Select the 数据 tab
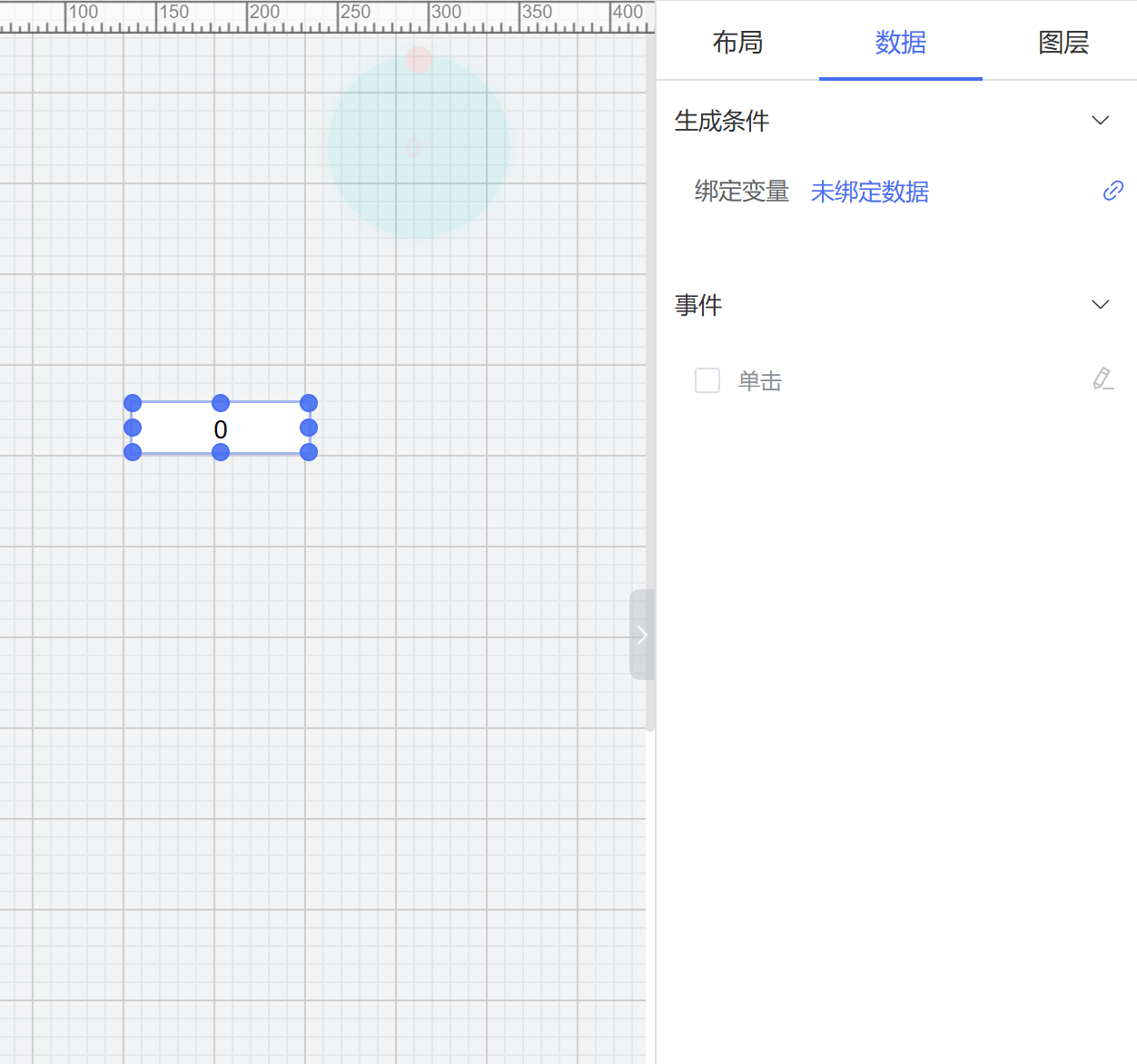1137x1064 pixels. tap(900, 42)
